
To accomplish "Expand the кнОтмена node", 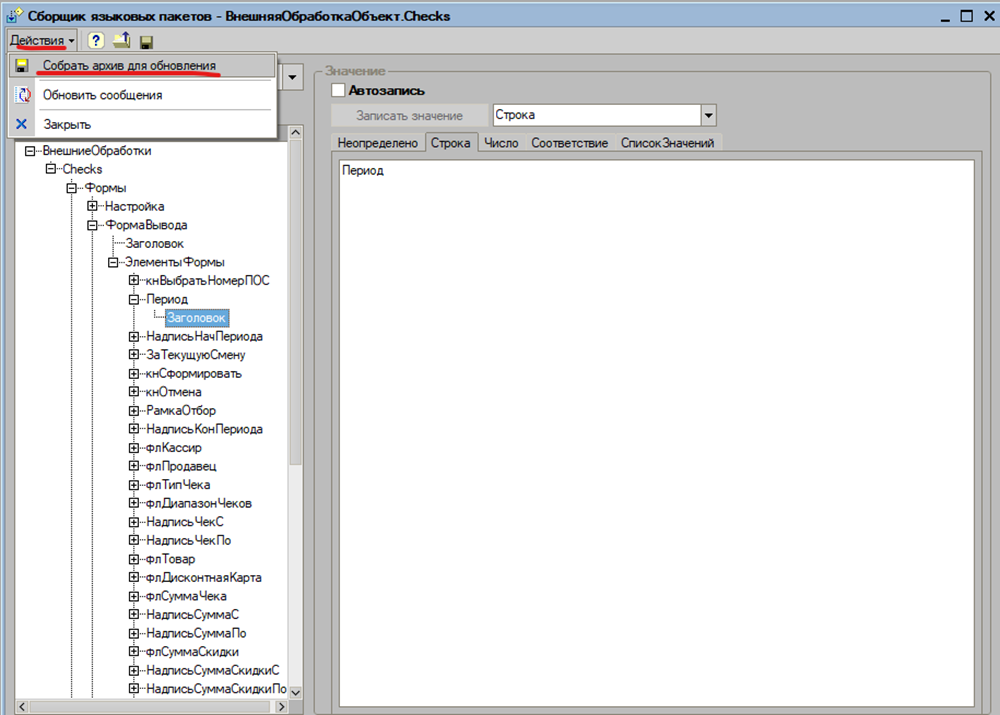I will click(134, 392).
